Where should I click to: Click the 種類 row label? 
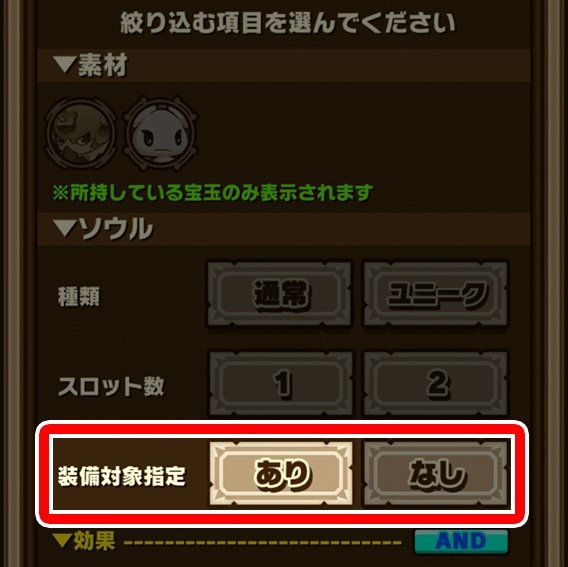79,297
